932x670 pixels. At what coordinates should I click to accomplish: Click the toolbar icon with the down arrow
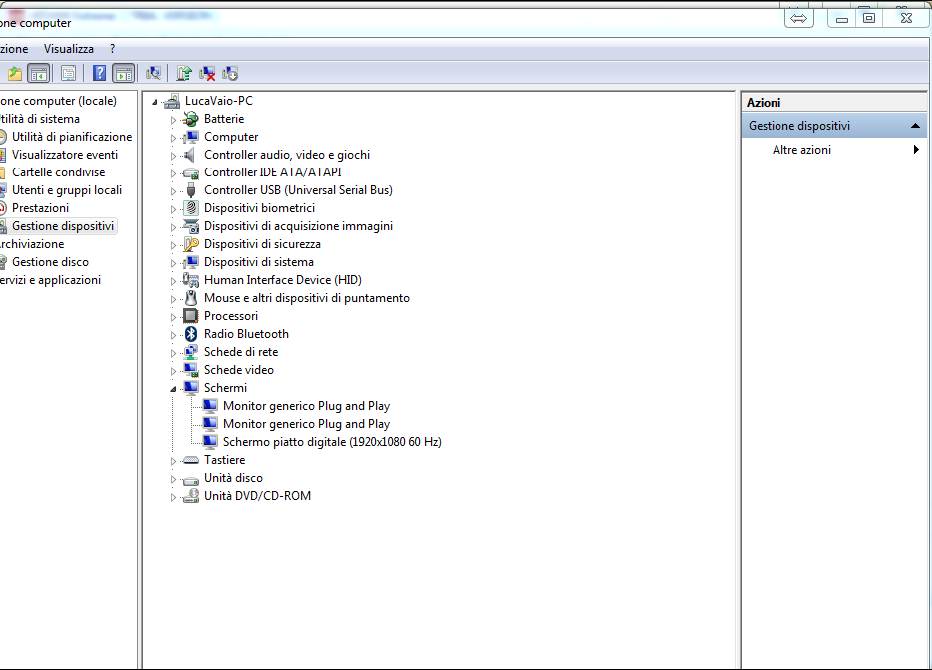[231, 73]
